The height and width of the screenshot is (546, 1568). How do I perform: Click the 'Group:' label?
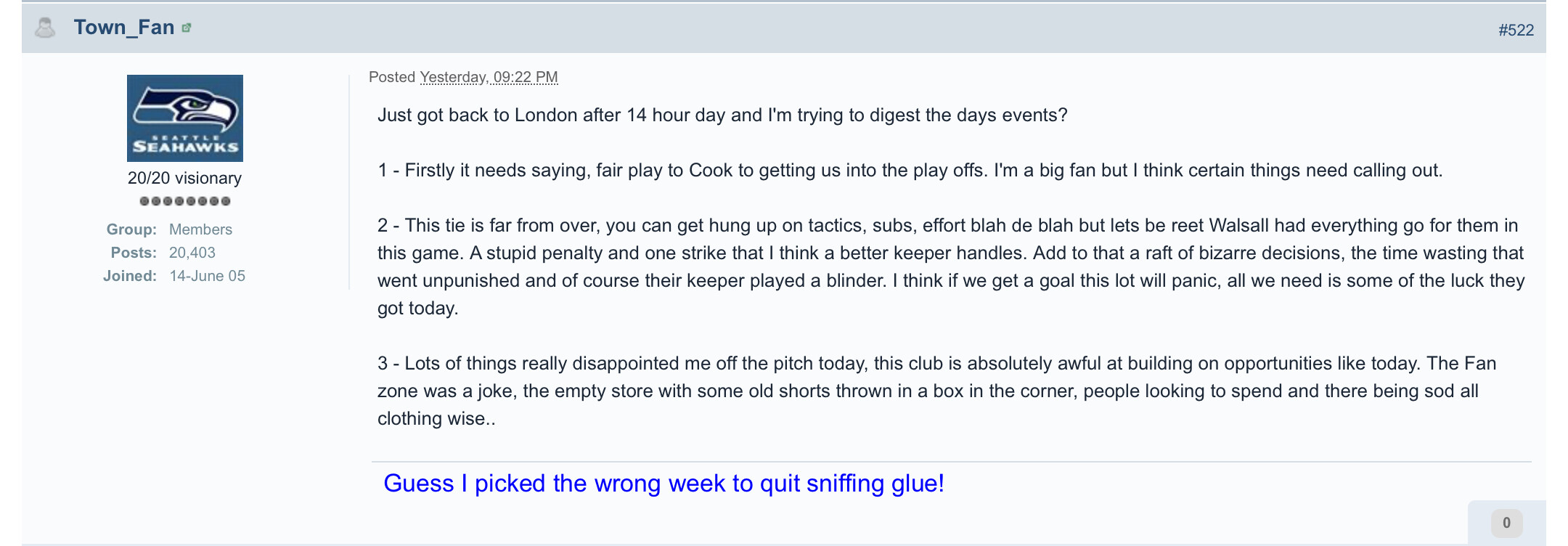(131, 229)
